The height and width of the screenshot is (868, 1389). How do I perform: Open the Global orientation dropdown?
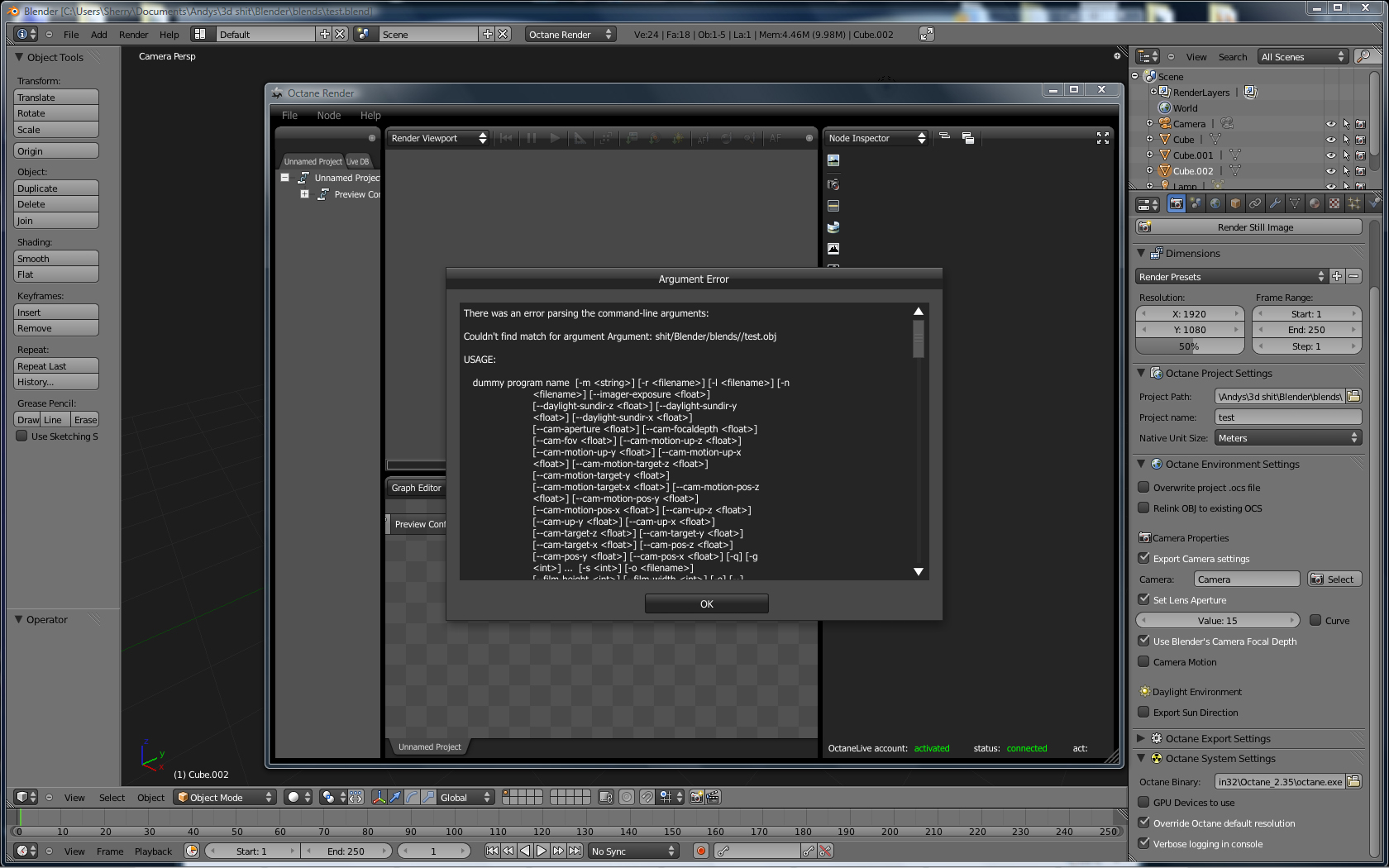[x=465, y=797]
